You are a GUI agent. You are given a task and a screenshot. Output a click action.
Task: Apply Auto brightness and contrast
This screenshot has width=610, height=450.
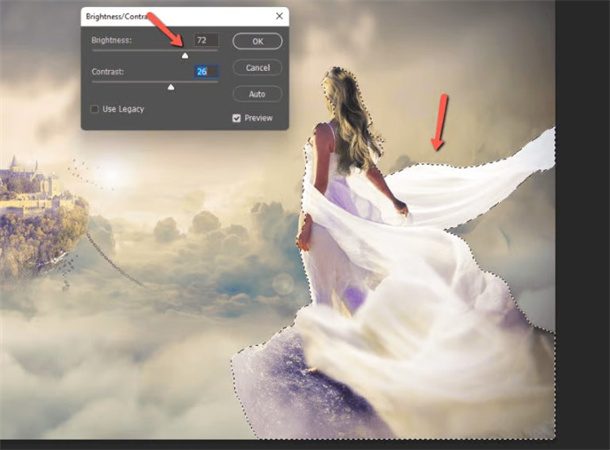(256, 93)
